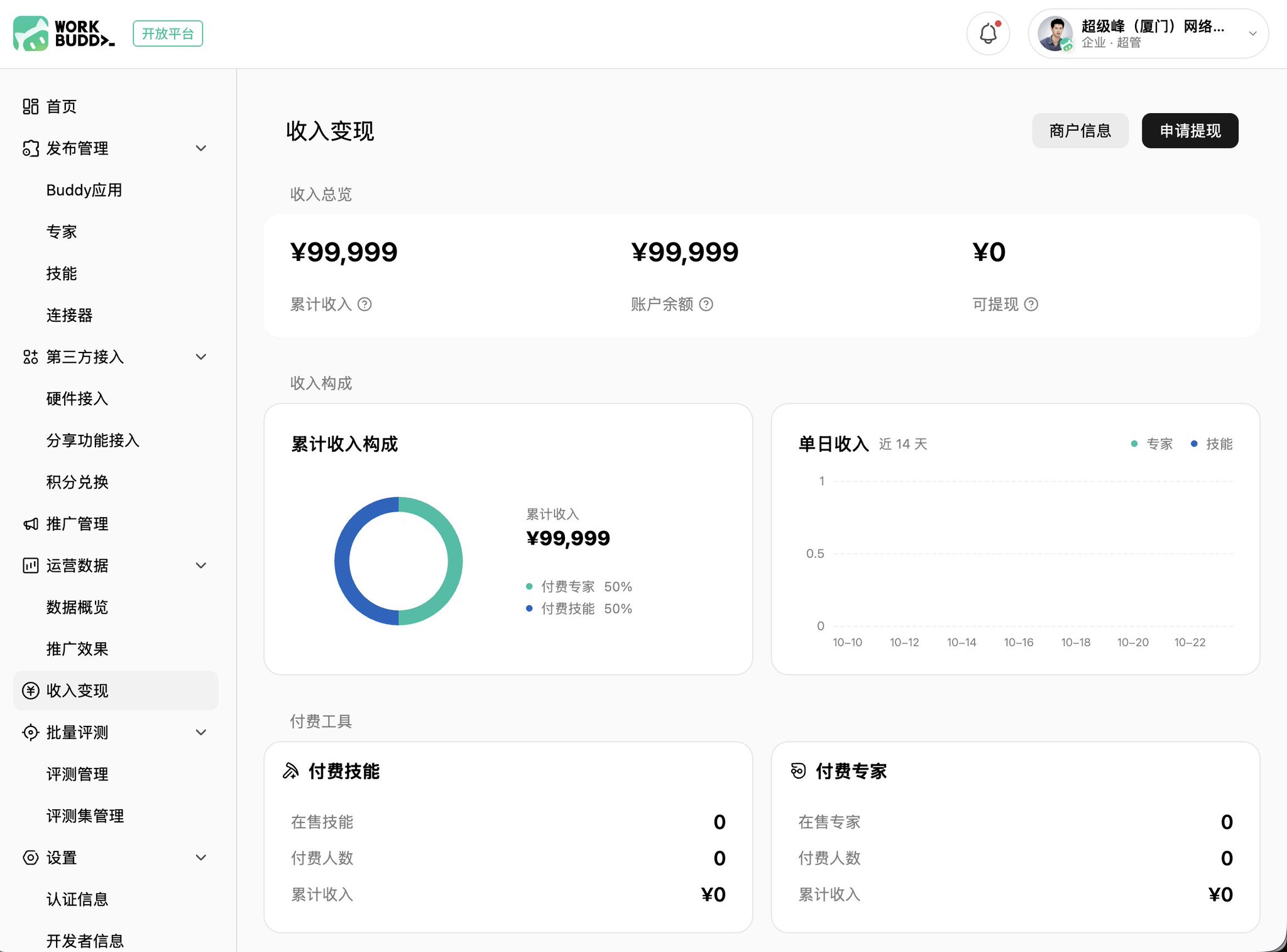Click 付费技能 50% legend entry
Screen dimensions: 1287x952
click(x=579, y=608)
